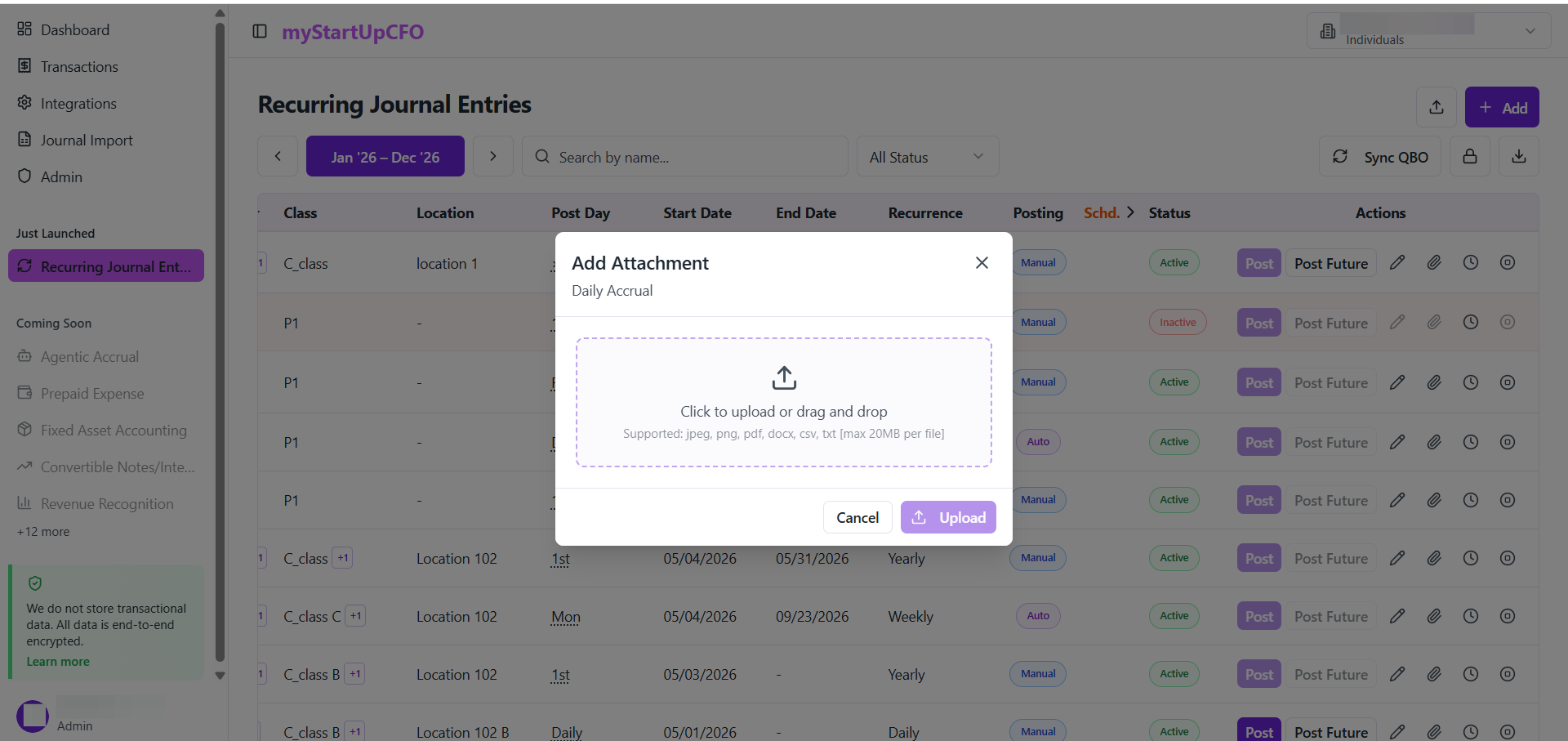Screen dimensions: 1568x741
Task: View history for 05/31/2026 Yearly row
Action: point(1471,558)
